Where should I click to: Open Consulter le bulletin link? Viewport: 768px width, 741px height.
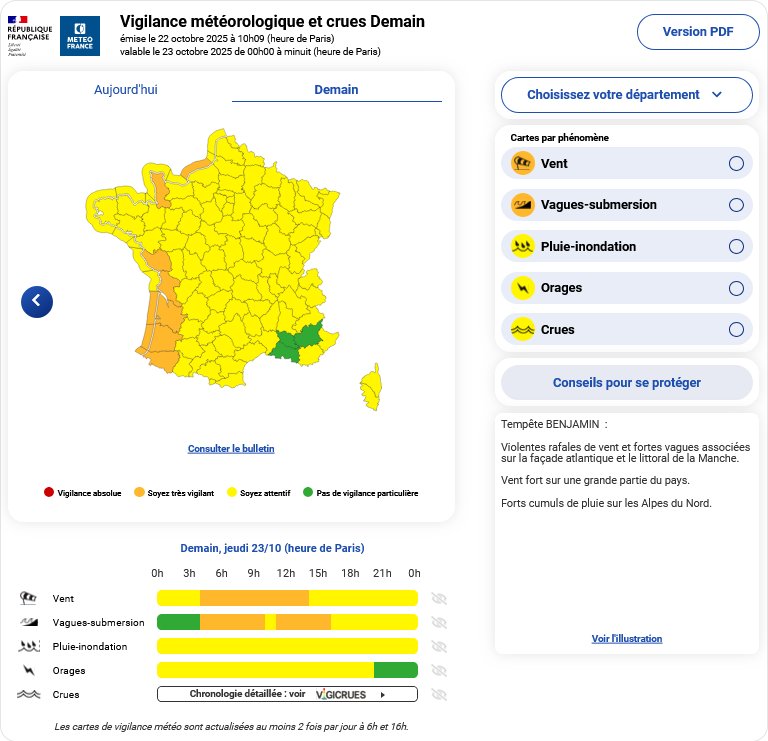pos(231,449)
